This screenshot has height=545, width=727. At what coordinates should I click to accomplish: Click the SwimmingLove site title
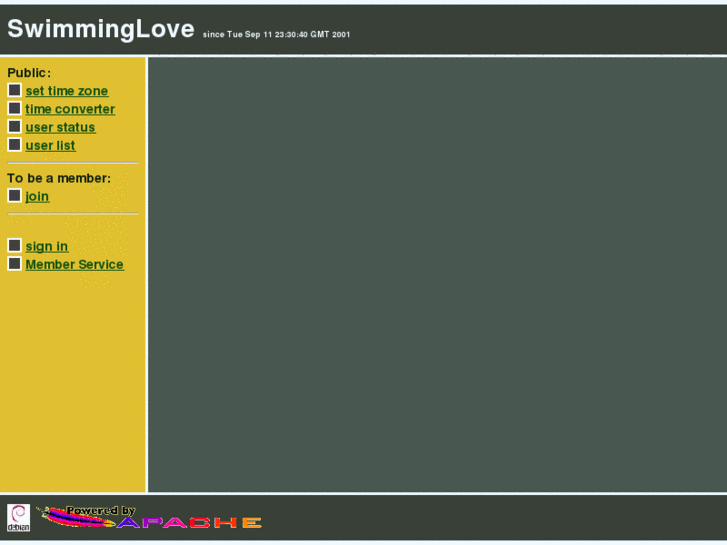(101, 29)
